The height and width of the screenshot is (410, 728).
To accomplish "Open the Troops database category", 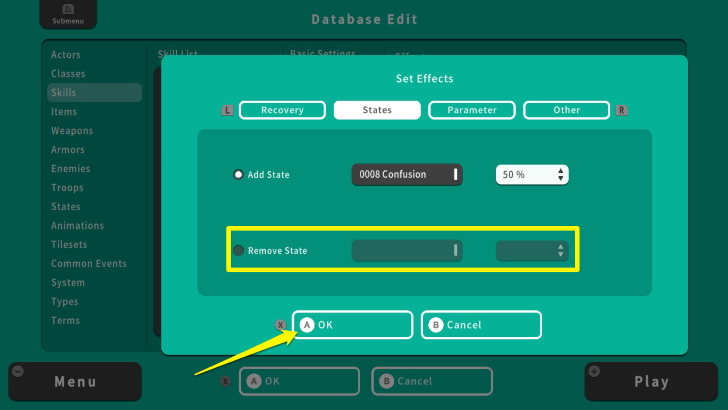I will coord(67,188).
